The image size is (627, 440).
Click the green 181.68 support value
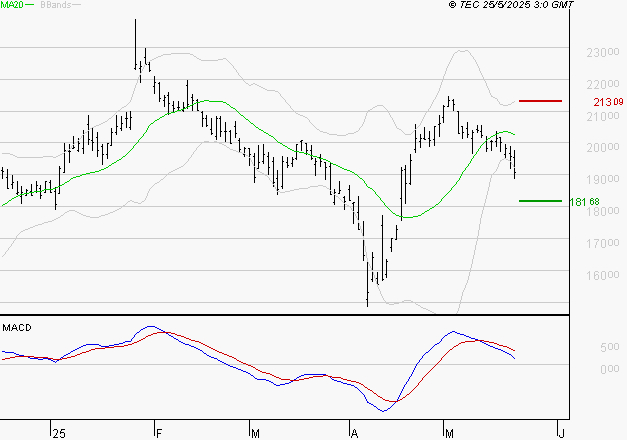click(584, 202)
